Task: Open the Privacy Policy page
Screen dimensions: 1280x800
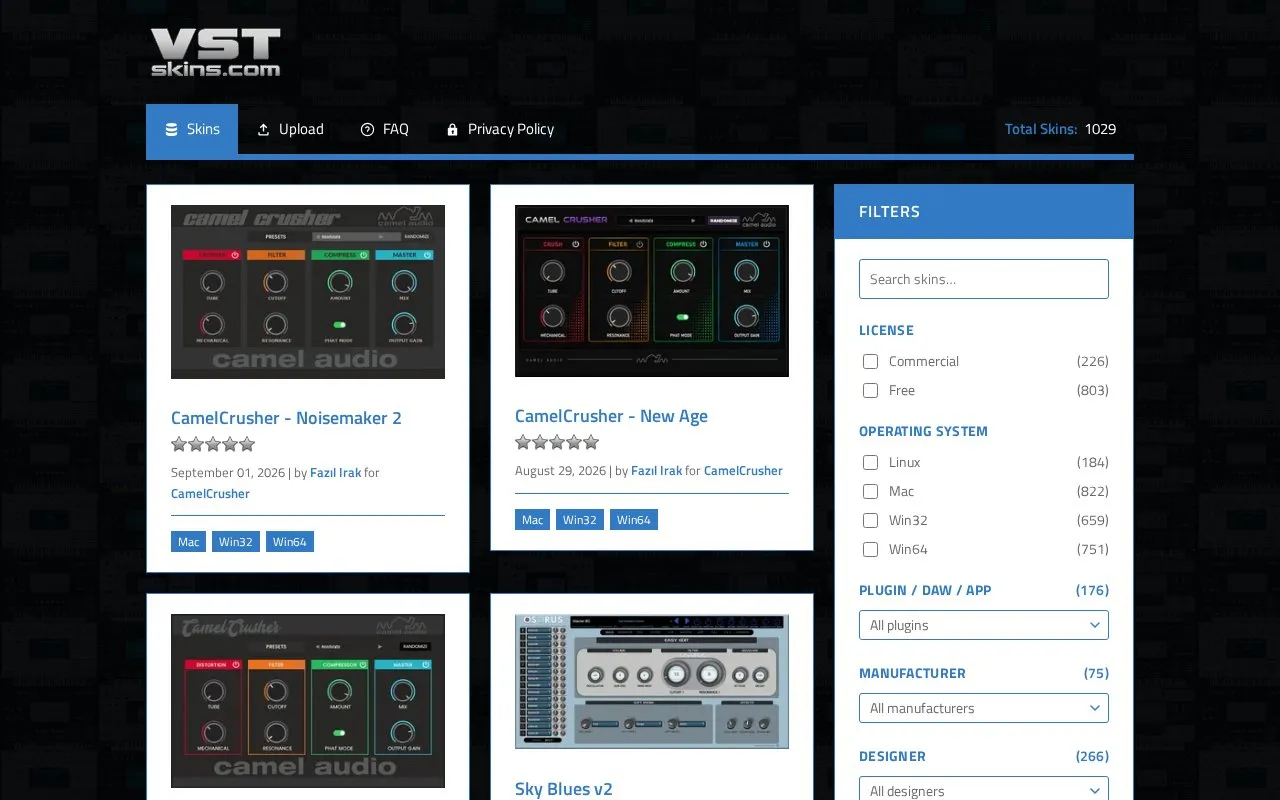Action: (x=500, y=129)
